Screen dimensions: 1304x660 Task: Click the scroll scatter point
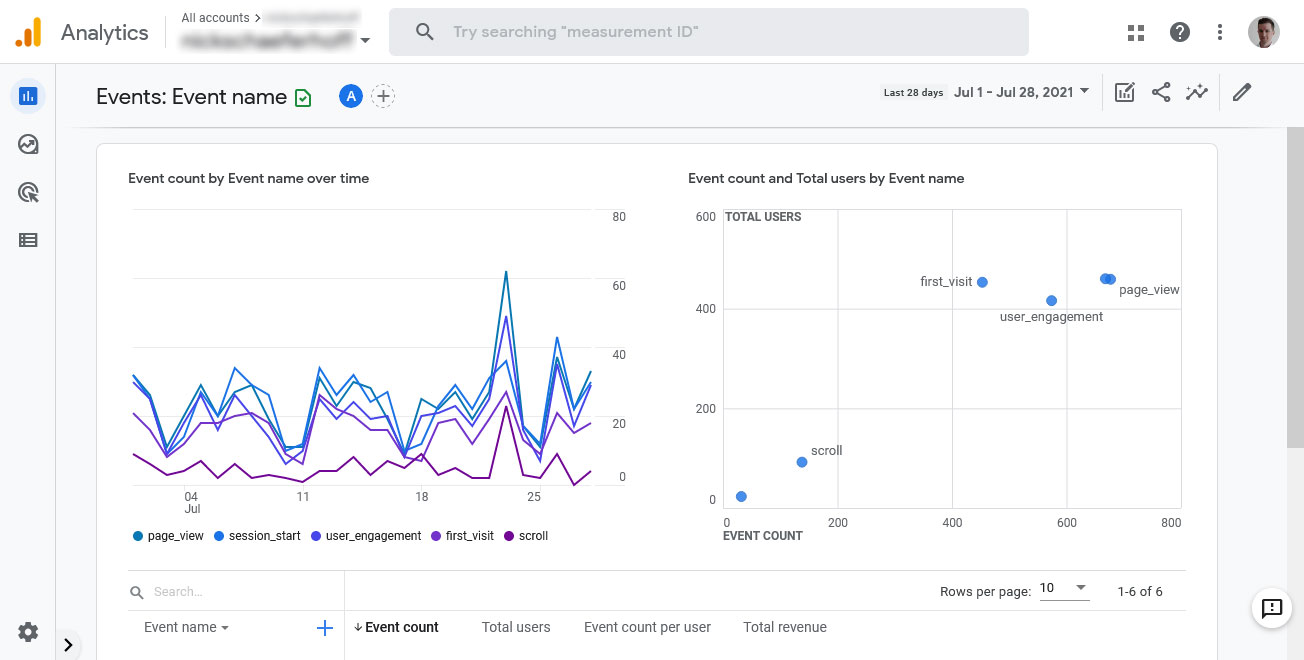[802, 462]
